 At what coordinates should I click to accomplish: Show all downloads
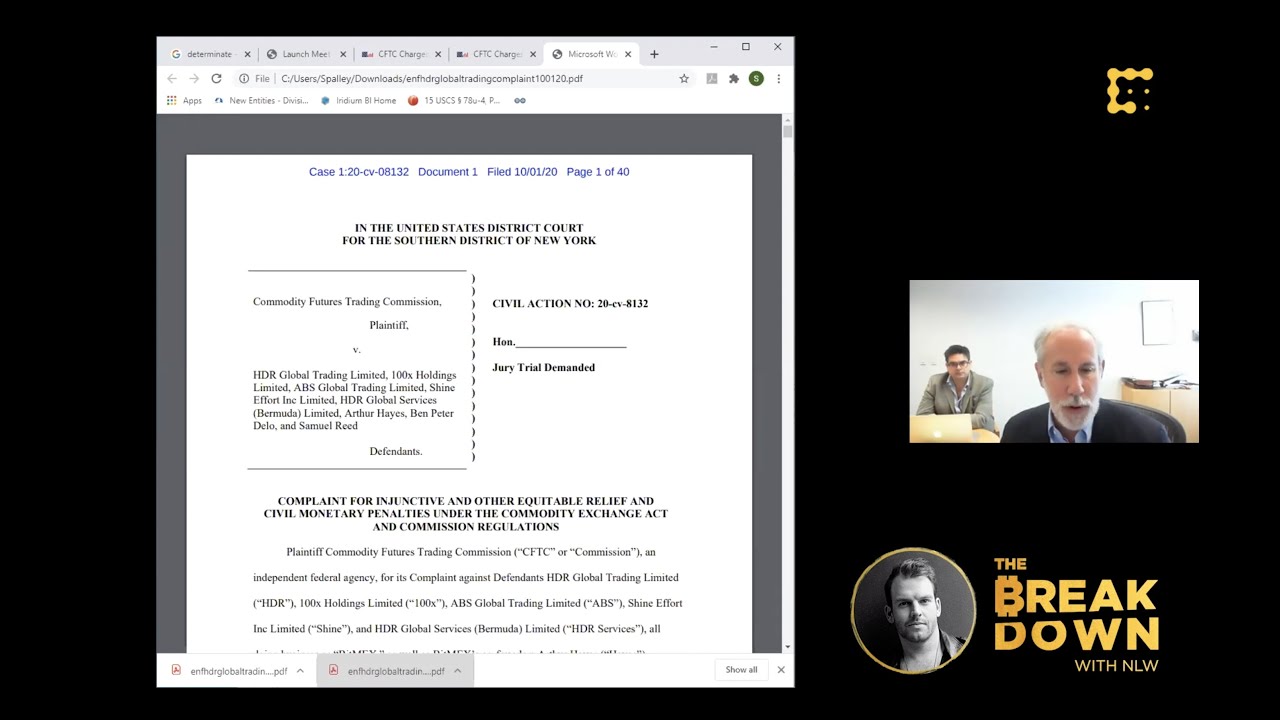tap(741, 670)
